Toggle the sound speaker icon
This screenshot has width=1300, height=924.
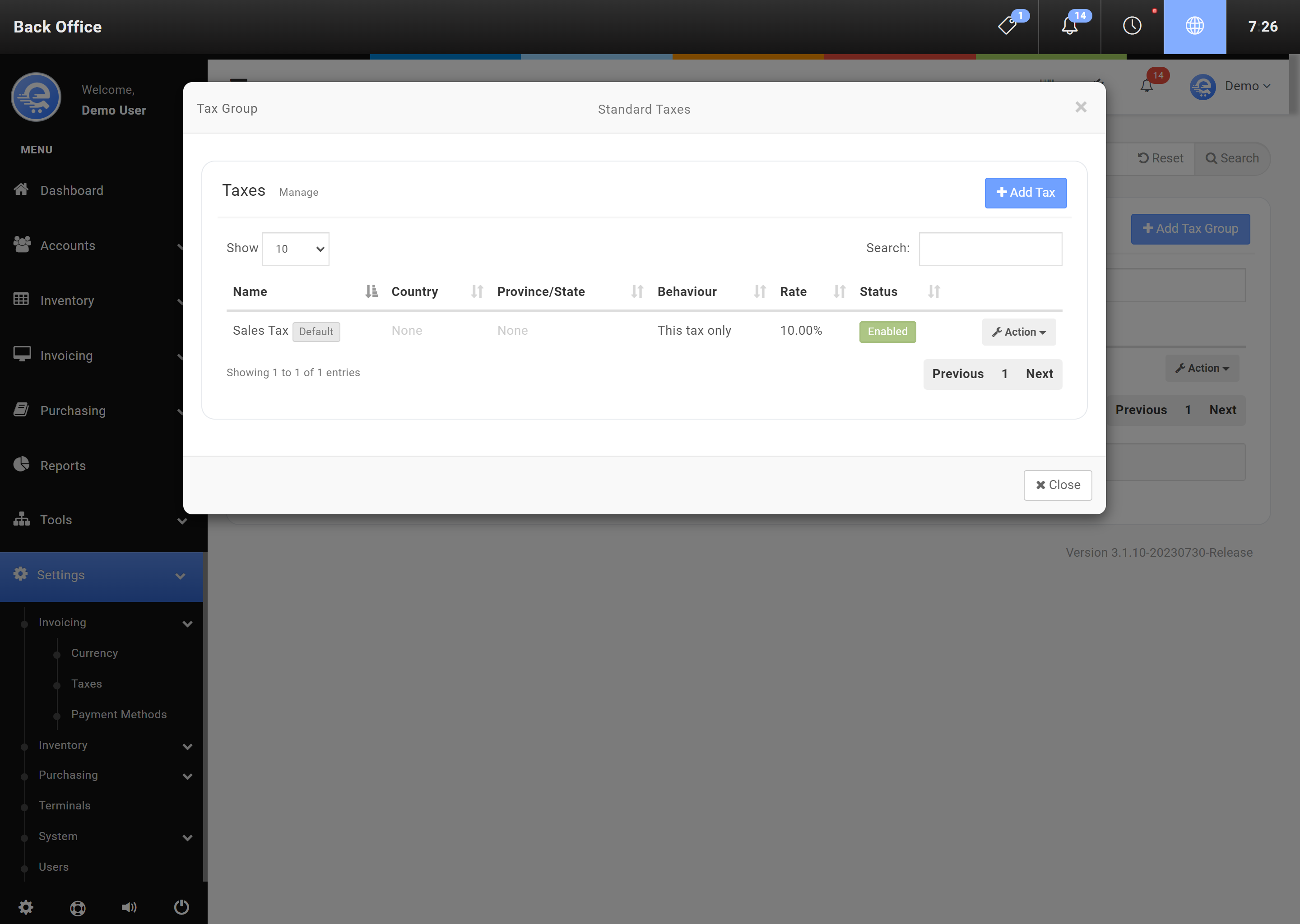pyautogui.click(x=129, y=906)
